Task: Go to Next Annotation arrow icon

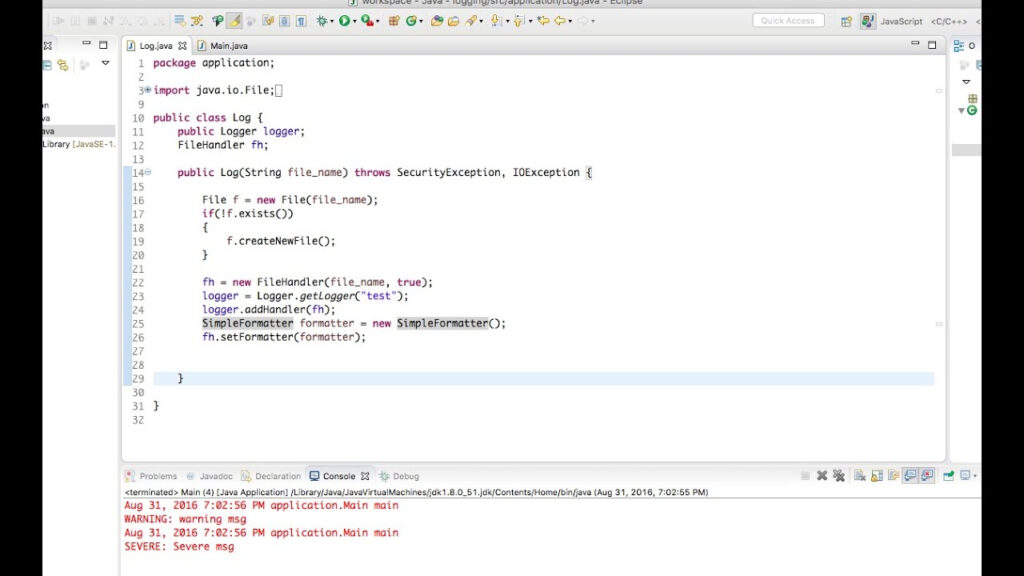Action: [496, 21]
